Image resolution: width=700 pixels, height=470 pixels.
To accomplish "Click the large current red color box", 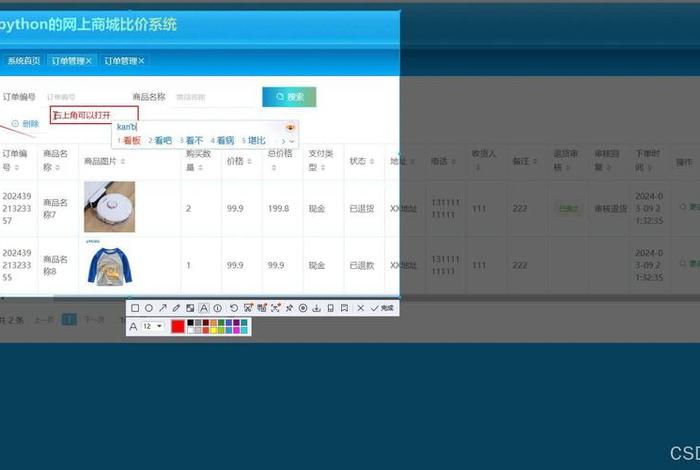I will [178, 326].
